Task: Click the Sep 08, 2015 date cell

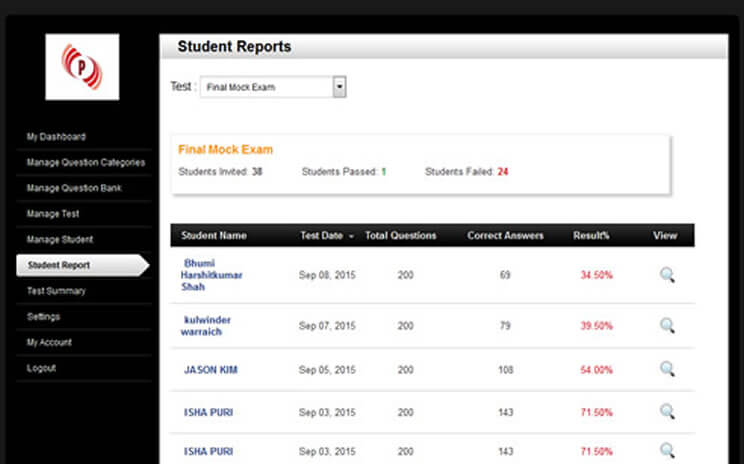Action: (327, 275)
